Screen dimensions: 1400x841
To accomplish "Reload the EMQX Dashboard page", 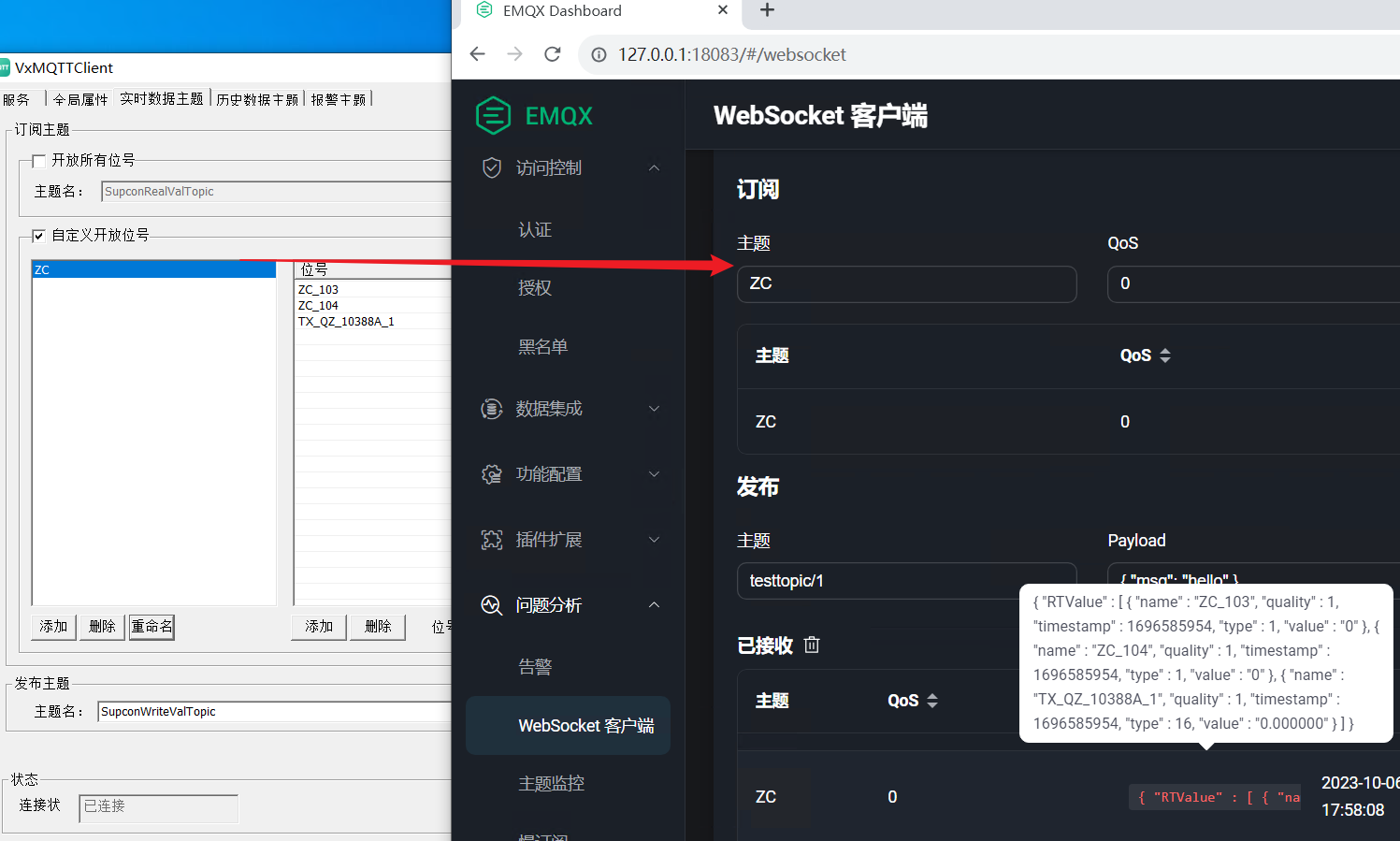I will coord(553,54).
